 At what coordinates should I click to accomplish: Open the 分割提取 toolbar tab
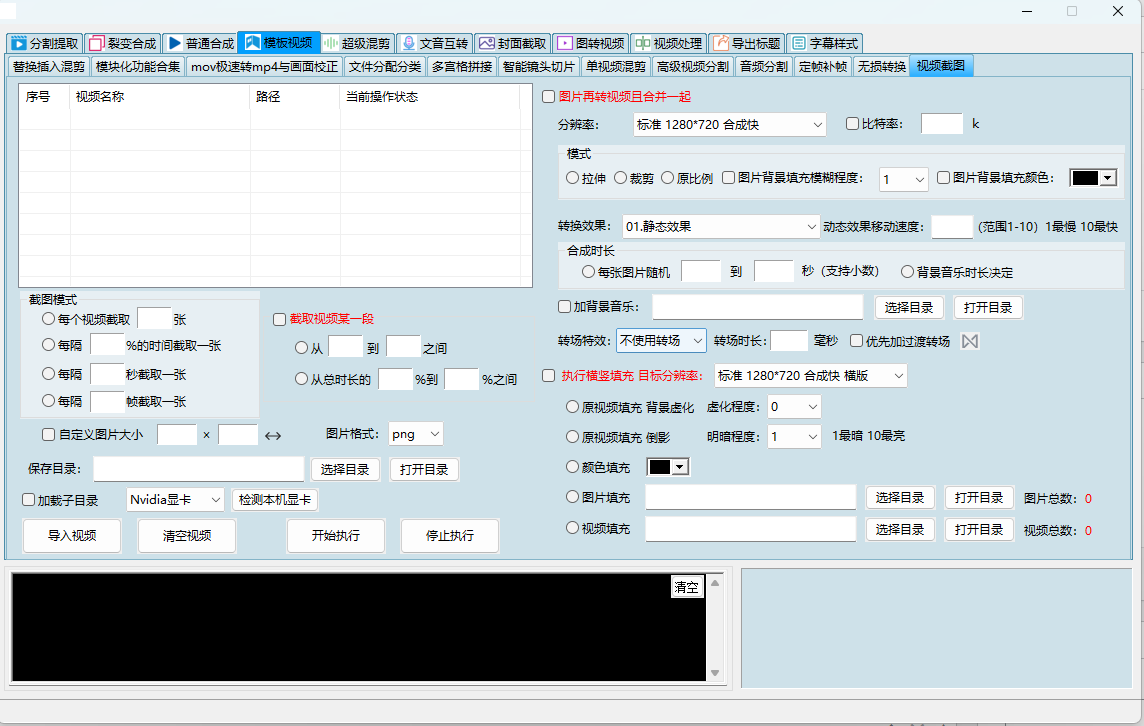click(x=45, y=43)
